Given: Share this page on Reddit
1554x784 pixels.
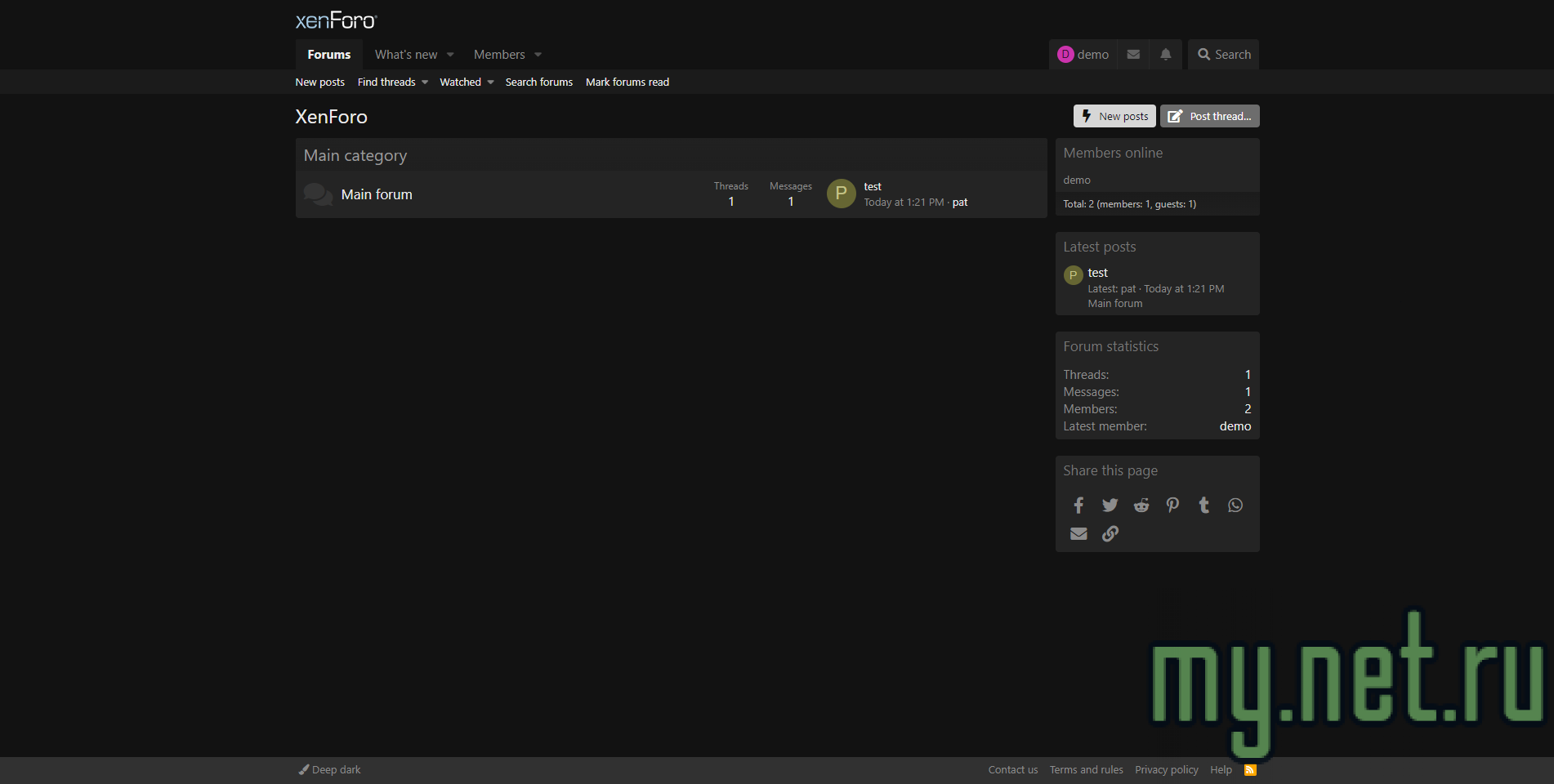Looking at the screenshot, I should click(x=1141, y=505).
